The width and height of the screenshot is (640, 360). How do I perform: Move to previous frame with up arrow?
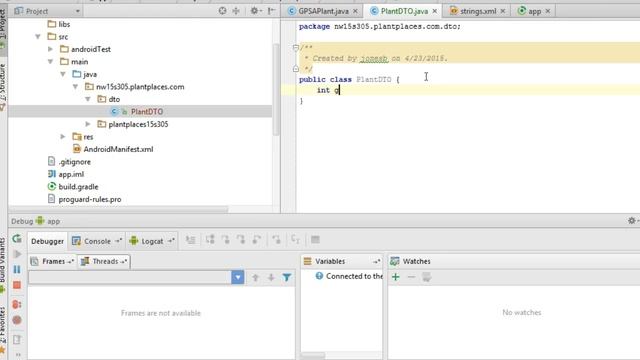[256, 278]
